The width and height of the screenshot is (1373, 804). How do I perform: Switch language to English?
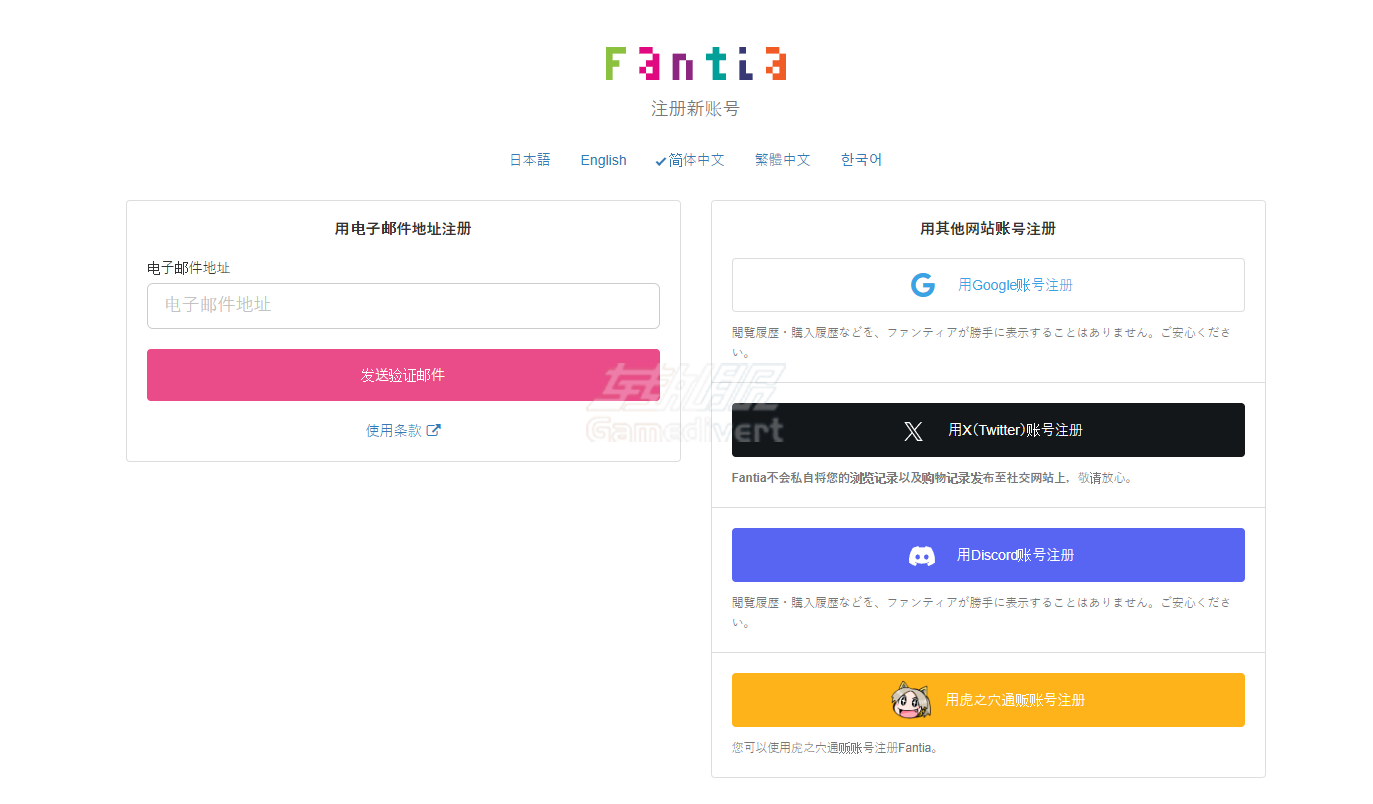603,160
